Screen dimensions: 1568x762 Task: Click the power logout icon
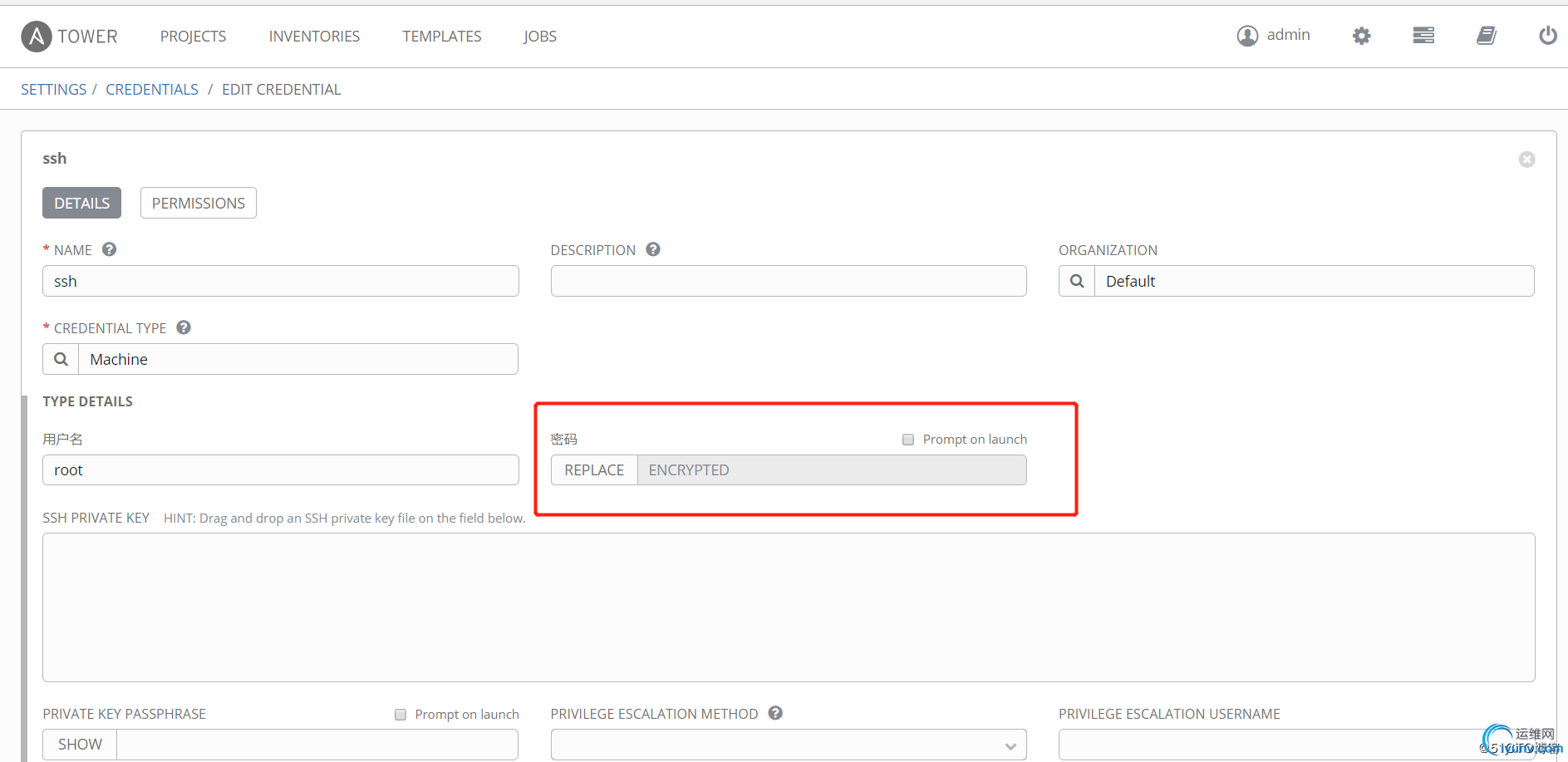(x=1547, y=35)
